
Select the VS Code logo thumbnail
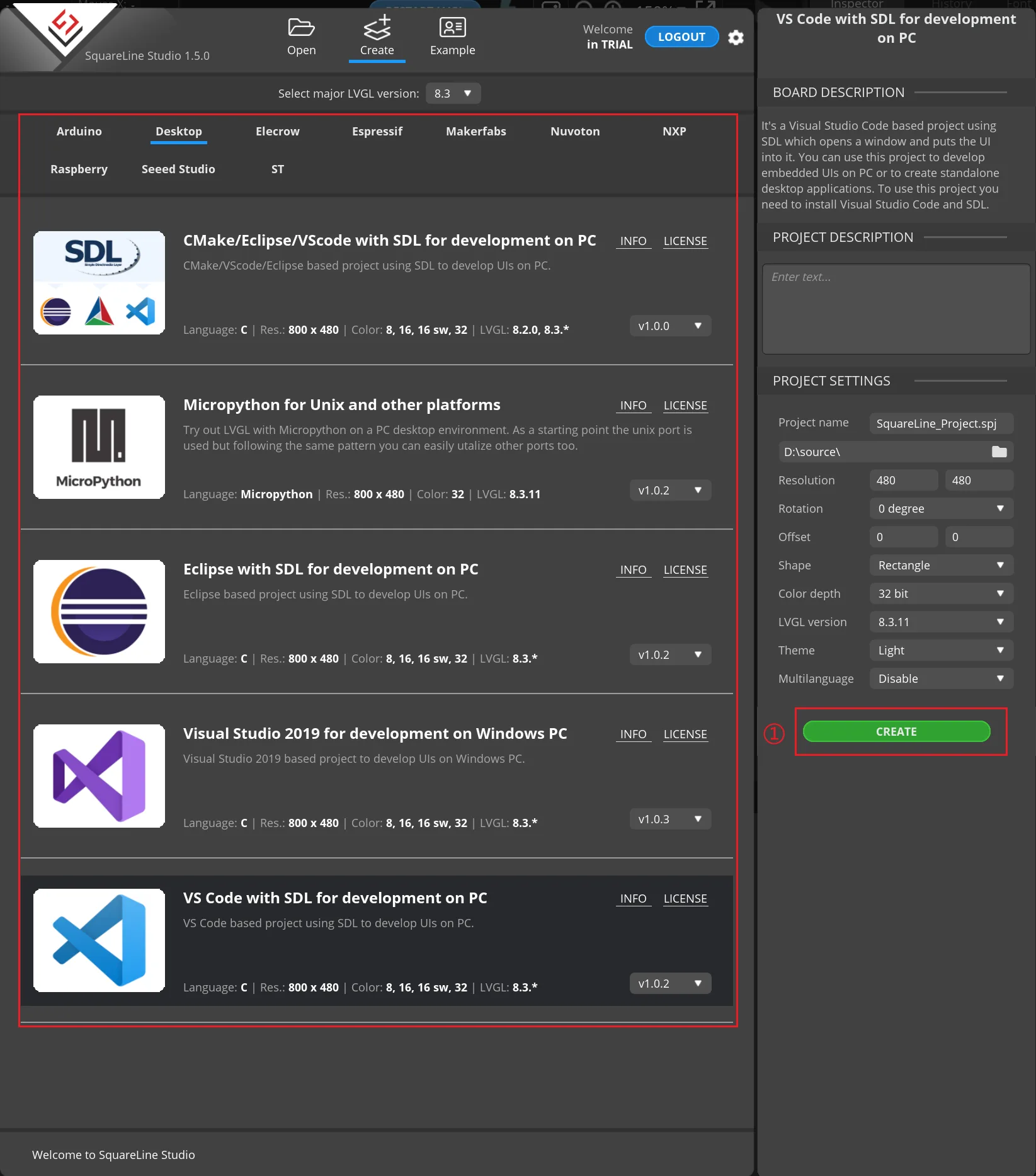tap(99, 940)
